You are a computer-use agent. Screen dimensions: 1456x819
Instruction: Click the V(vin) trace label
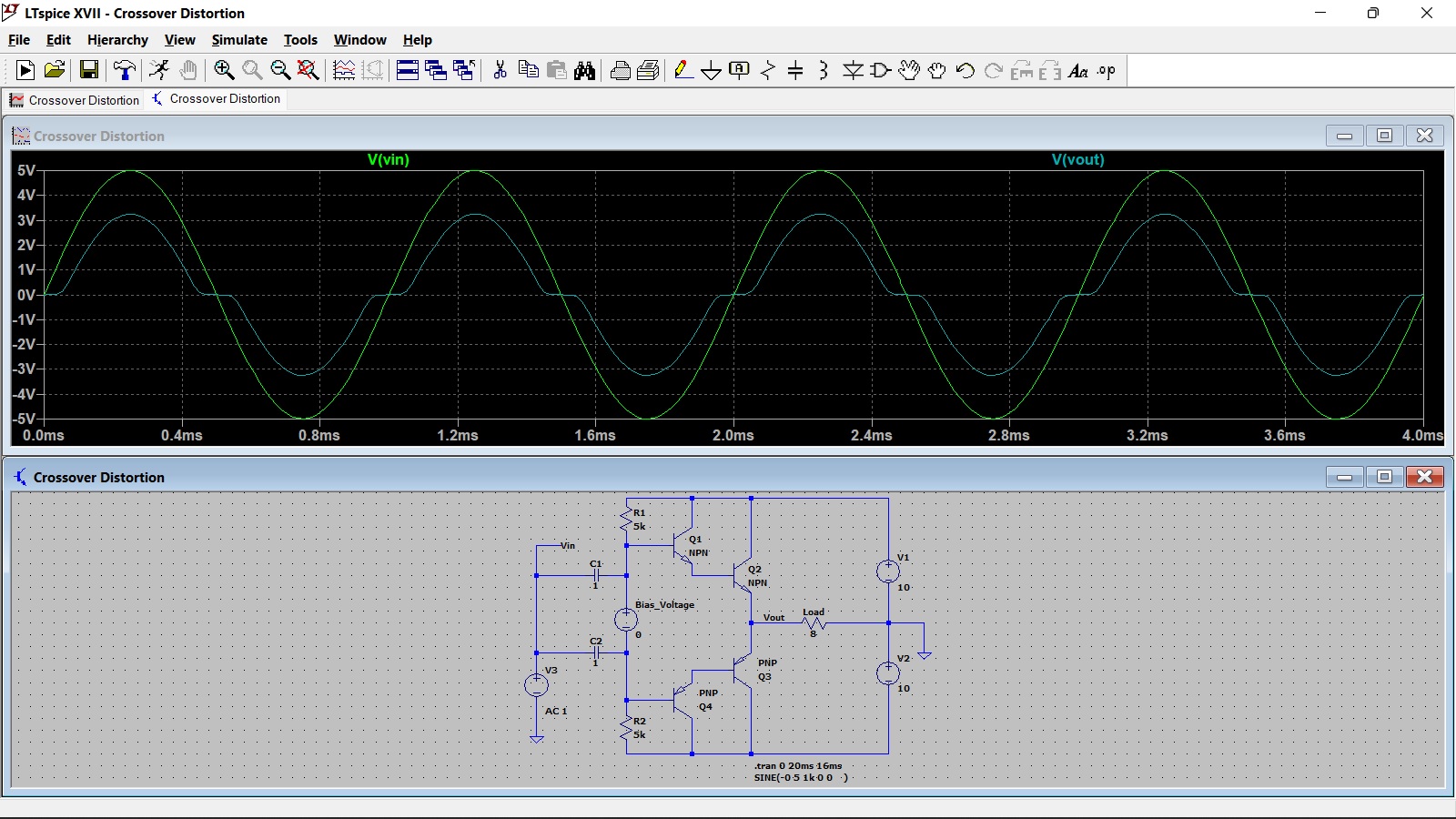pyautogui.click(x=389, y=159)
